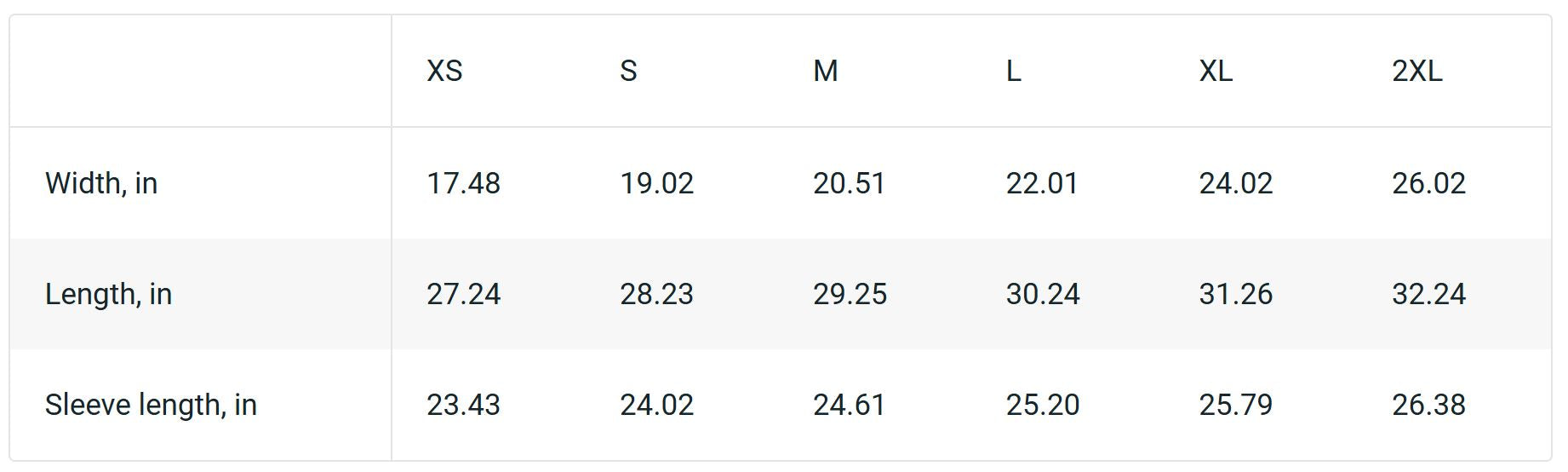Click the 2XL width value 26.02
Viewport: 1568px width, 472px height.
pos(1428,183)
